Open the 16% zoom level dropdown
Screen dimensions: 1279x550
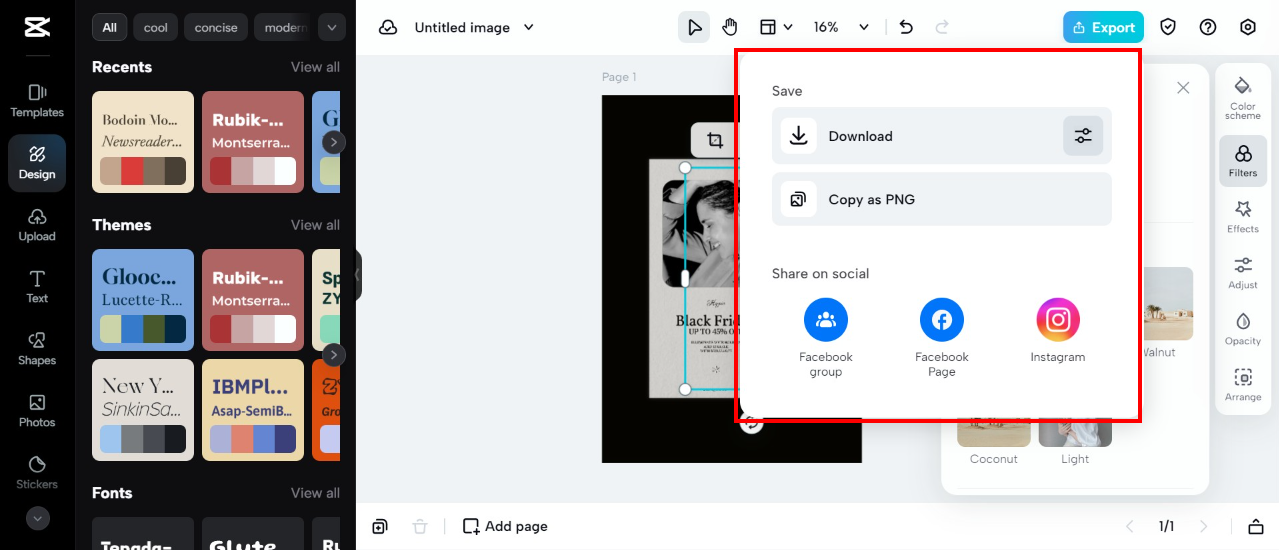click(840, 27)
